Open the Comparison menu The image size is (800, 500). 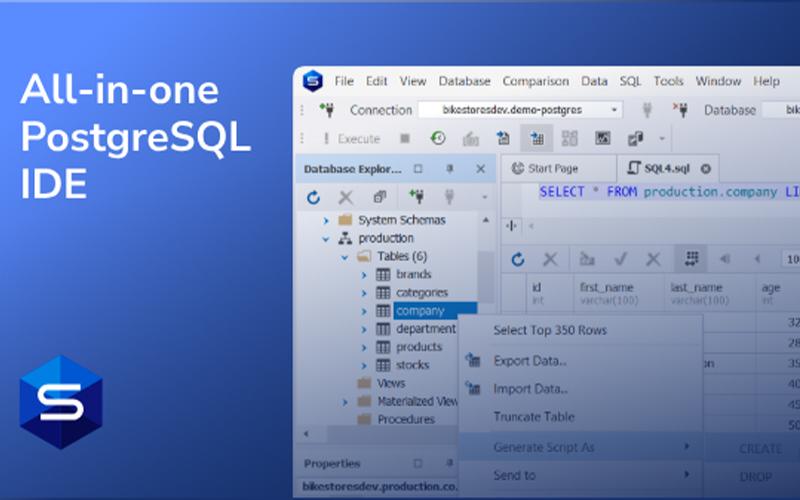pyautogui.click(x=535, y=81)
